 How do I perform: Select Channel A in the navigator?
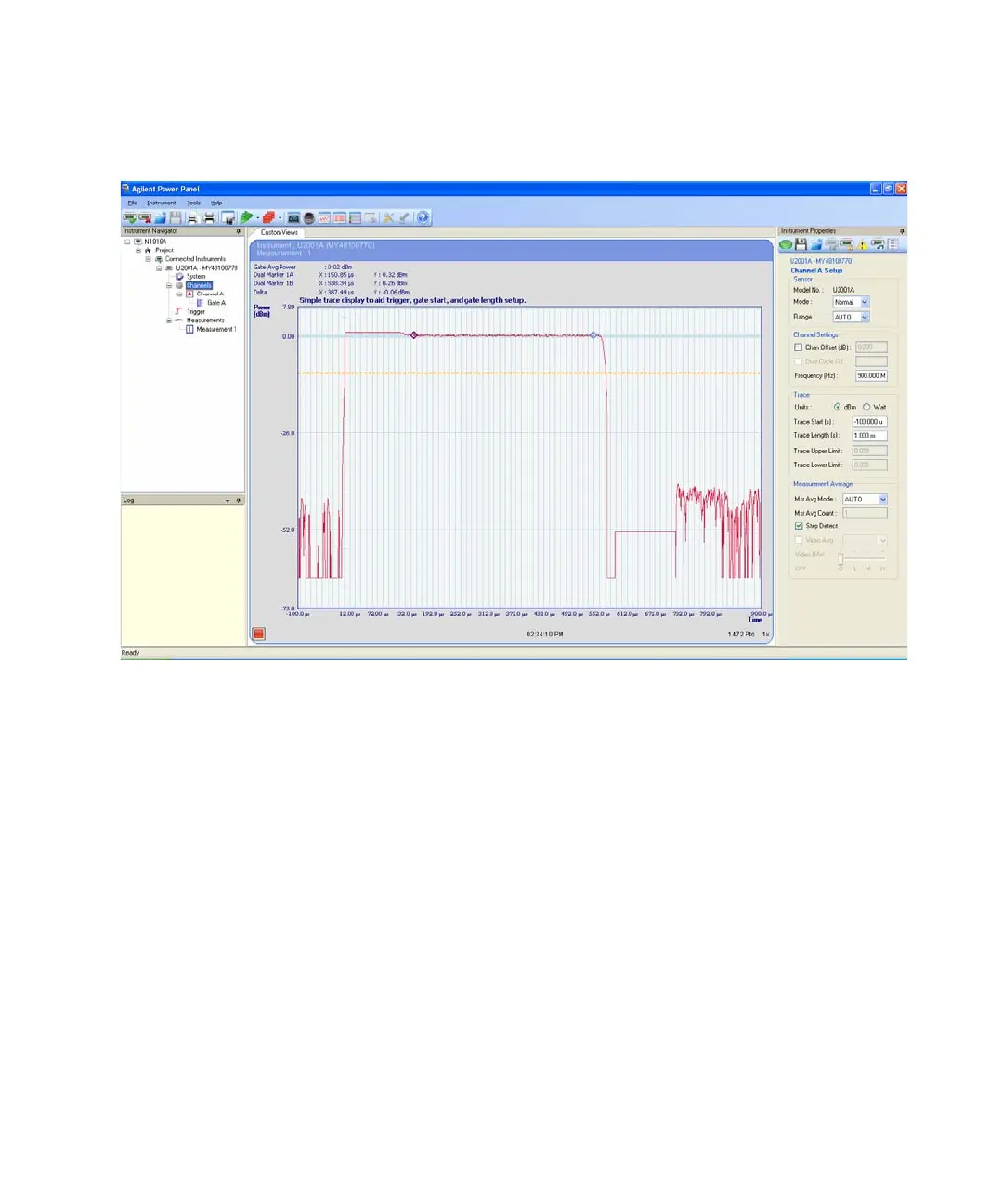(x=210, y=294)
